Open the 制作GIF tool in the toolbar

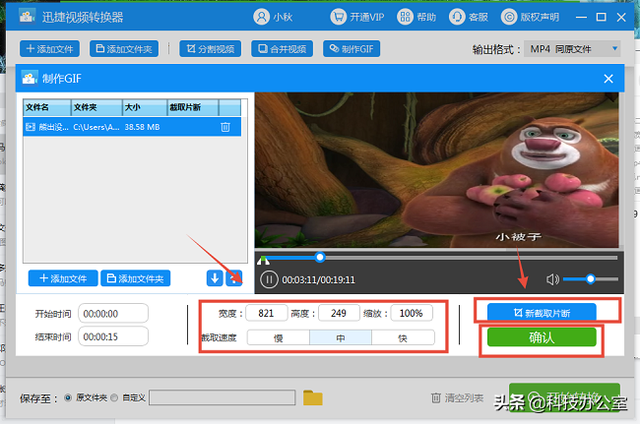pyautogui.click(x=351, y=49)
